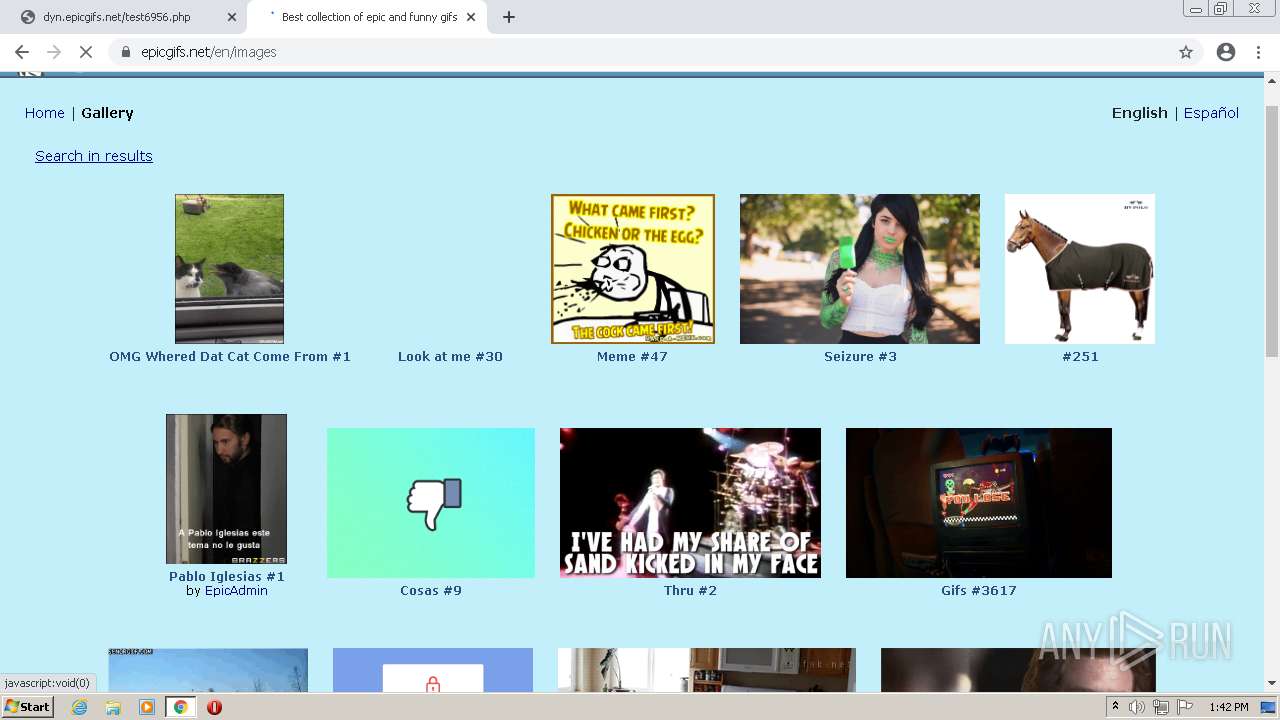
Task: Open the chicken or egg meme image
Action: tap(633, 269)
